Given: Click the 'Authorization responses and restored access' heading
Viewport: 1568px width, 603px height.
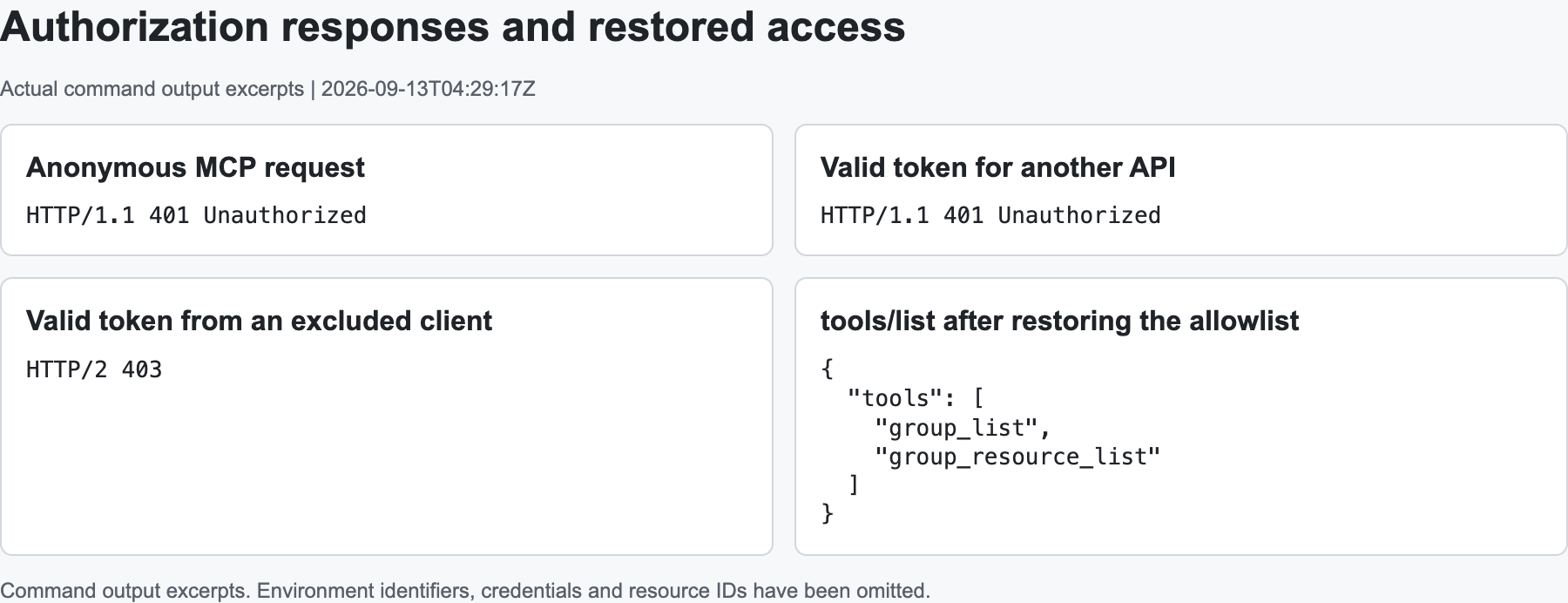Looking at the screenshot, I should point(453,28).
